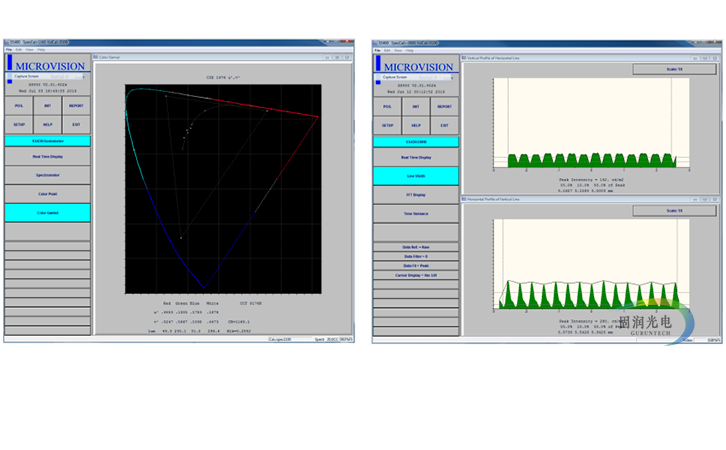726x450 pixels.
Task: Click INIT button in right window
Action: click(x=416, y=107)
